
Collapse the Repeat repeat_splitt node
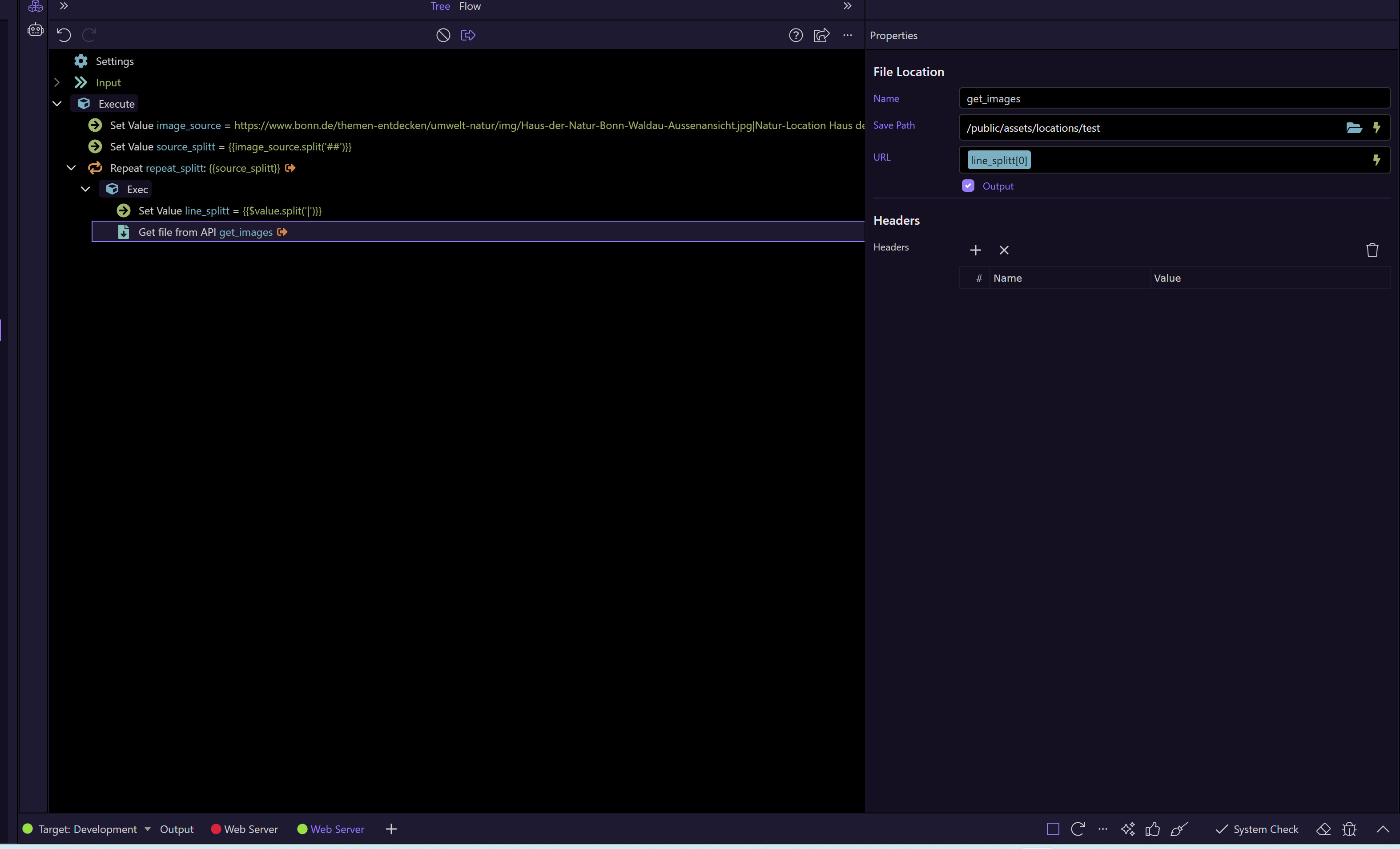click(x=71, y=168)
